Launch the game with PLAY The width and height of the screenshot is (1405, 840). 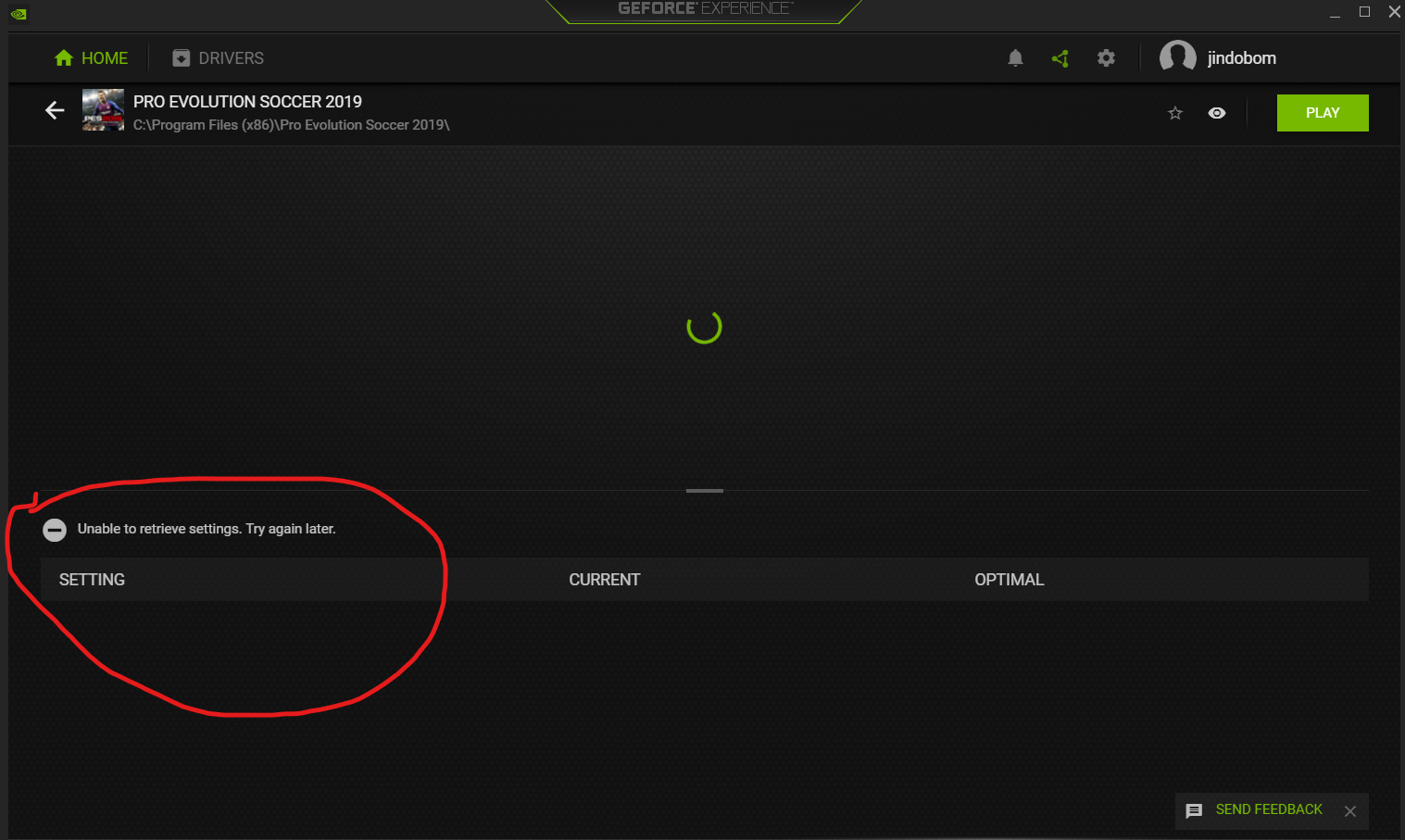point(1322,113)
